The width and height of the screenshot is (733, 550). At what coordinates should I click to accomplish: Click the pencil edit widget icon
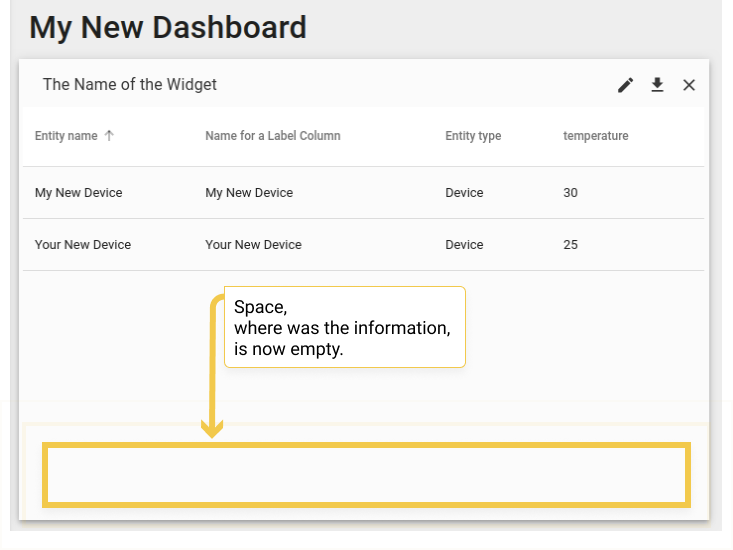(625, 85)
